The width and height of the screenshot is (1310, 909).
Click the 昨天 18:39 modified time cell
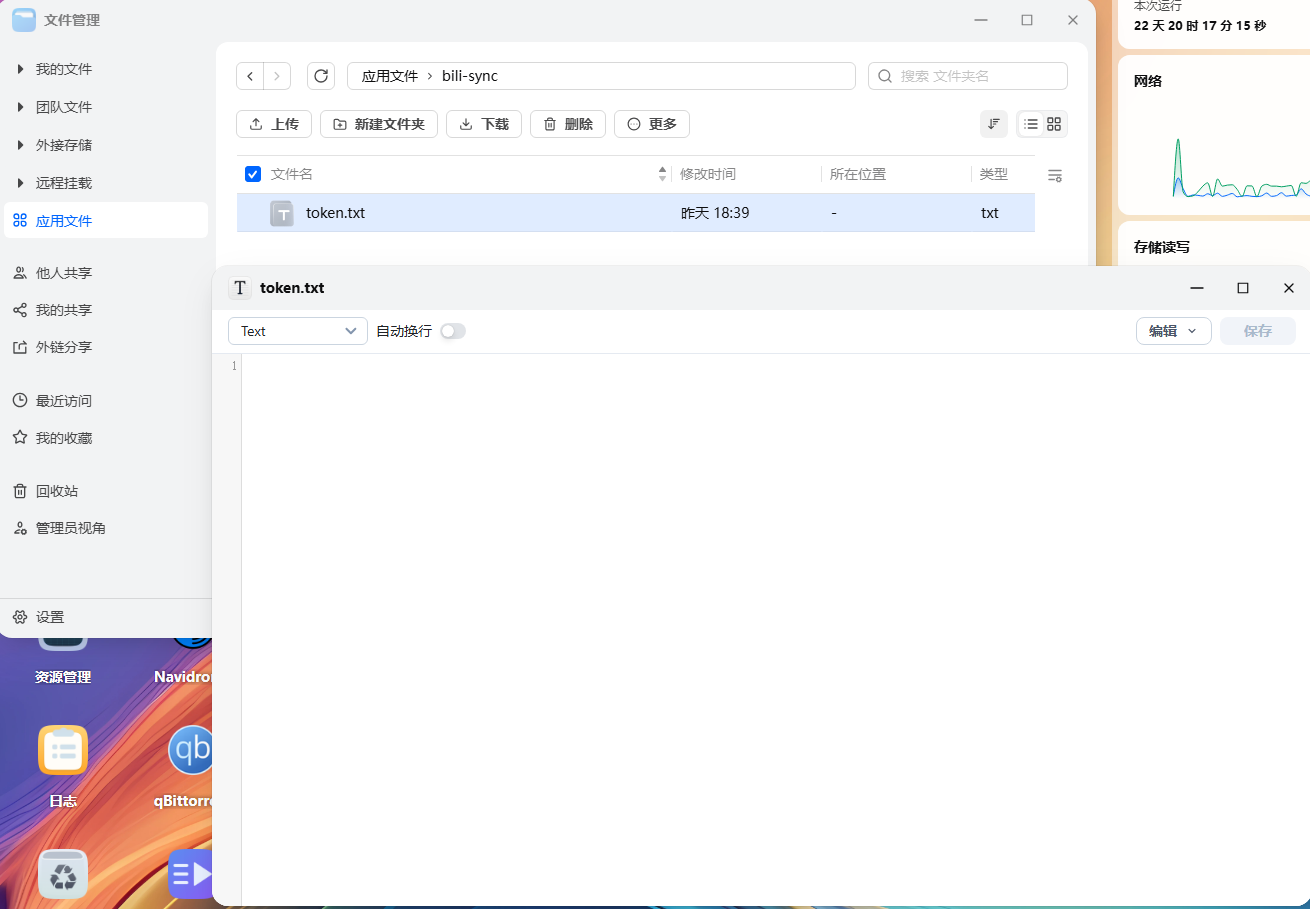[715, 213]
